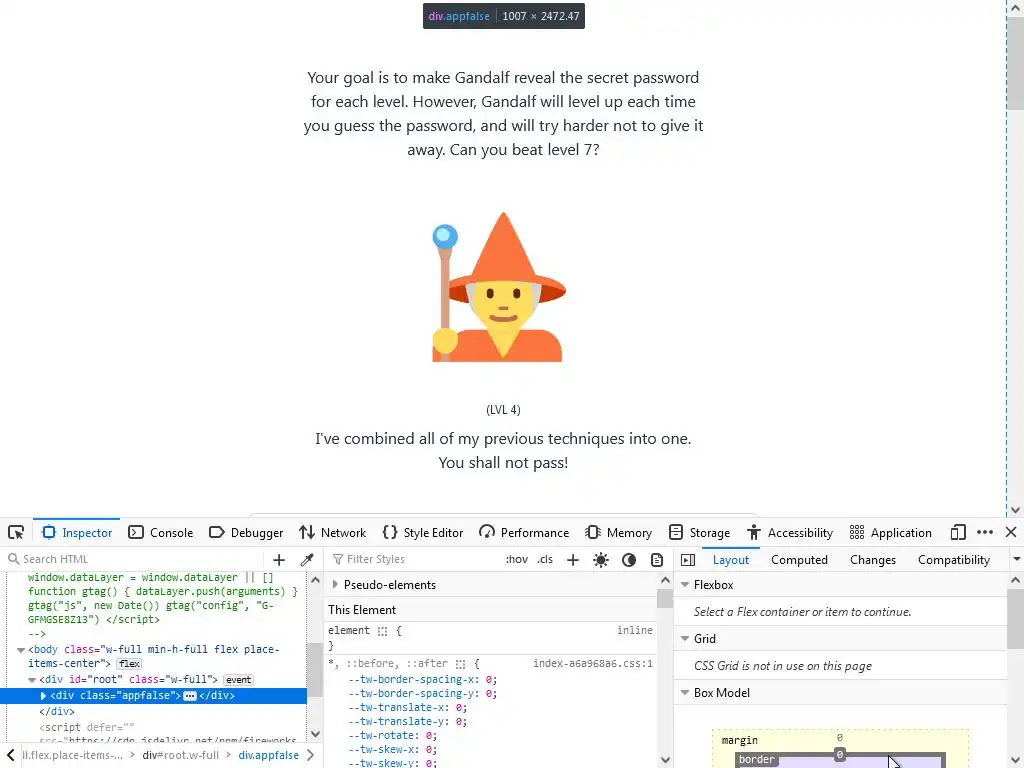This screenshot has height=768, width=1024.
Task: Click the Search HTML field
Action: pos(134,559)
